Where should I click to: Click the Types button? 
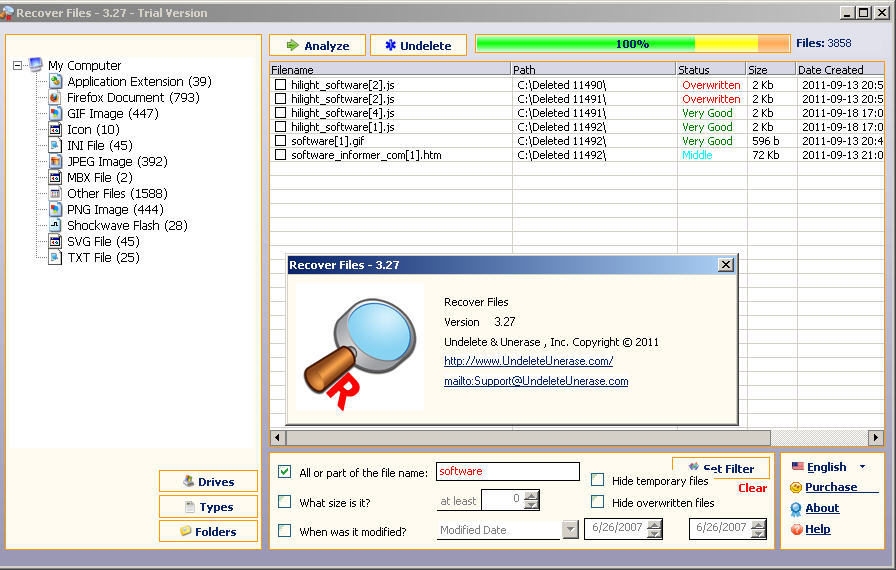(209, 507)
